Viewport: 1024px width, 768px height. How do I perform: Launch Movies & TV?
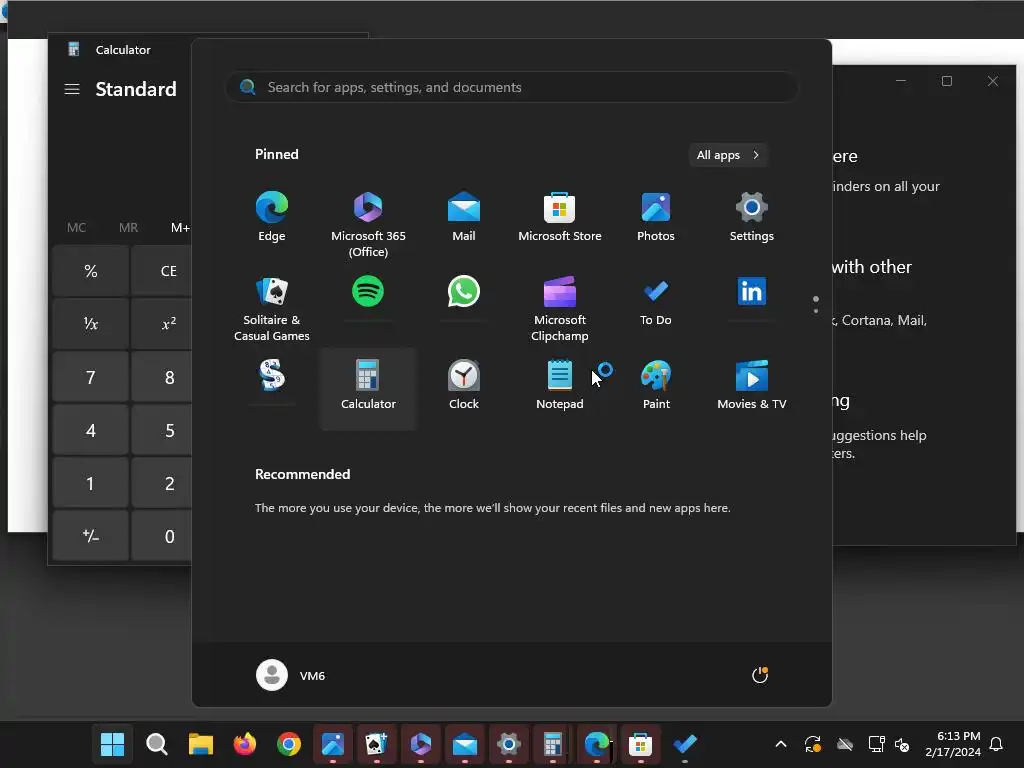752,385
